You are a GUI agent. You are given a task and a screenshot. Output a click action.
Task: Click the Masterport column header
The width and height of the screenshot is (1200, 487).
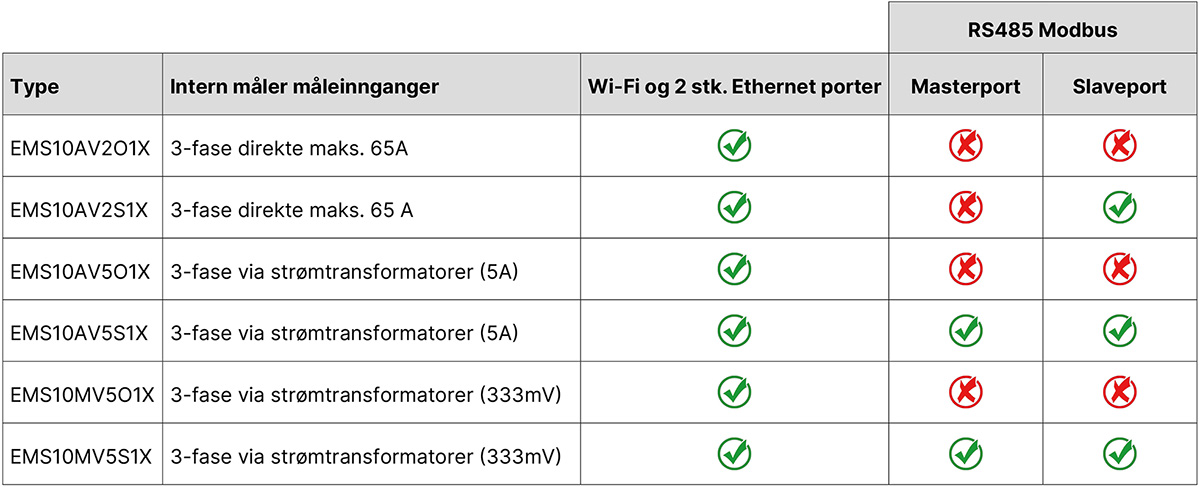(965, 87)
